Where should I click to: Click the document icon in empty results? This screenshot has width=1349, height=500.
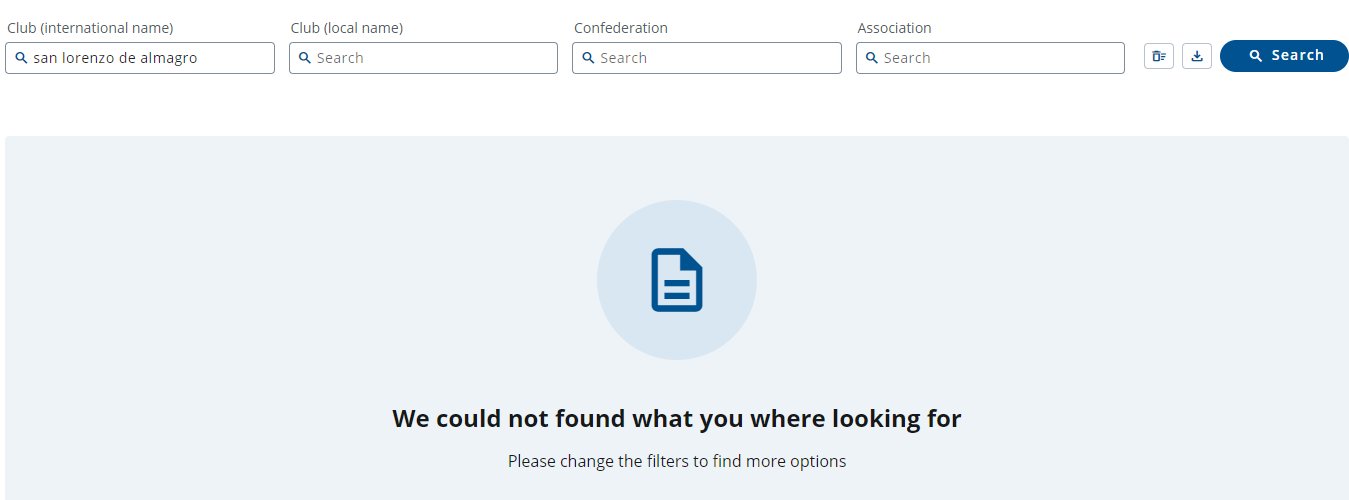click(677, 280)
